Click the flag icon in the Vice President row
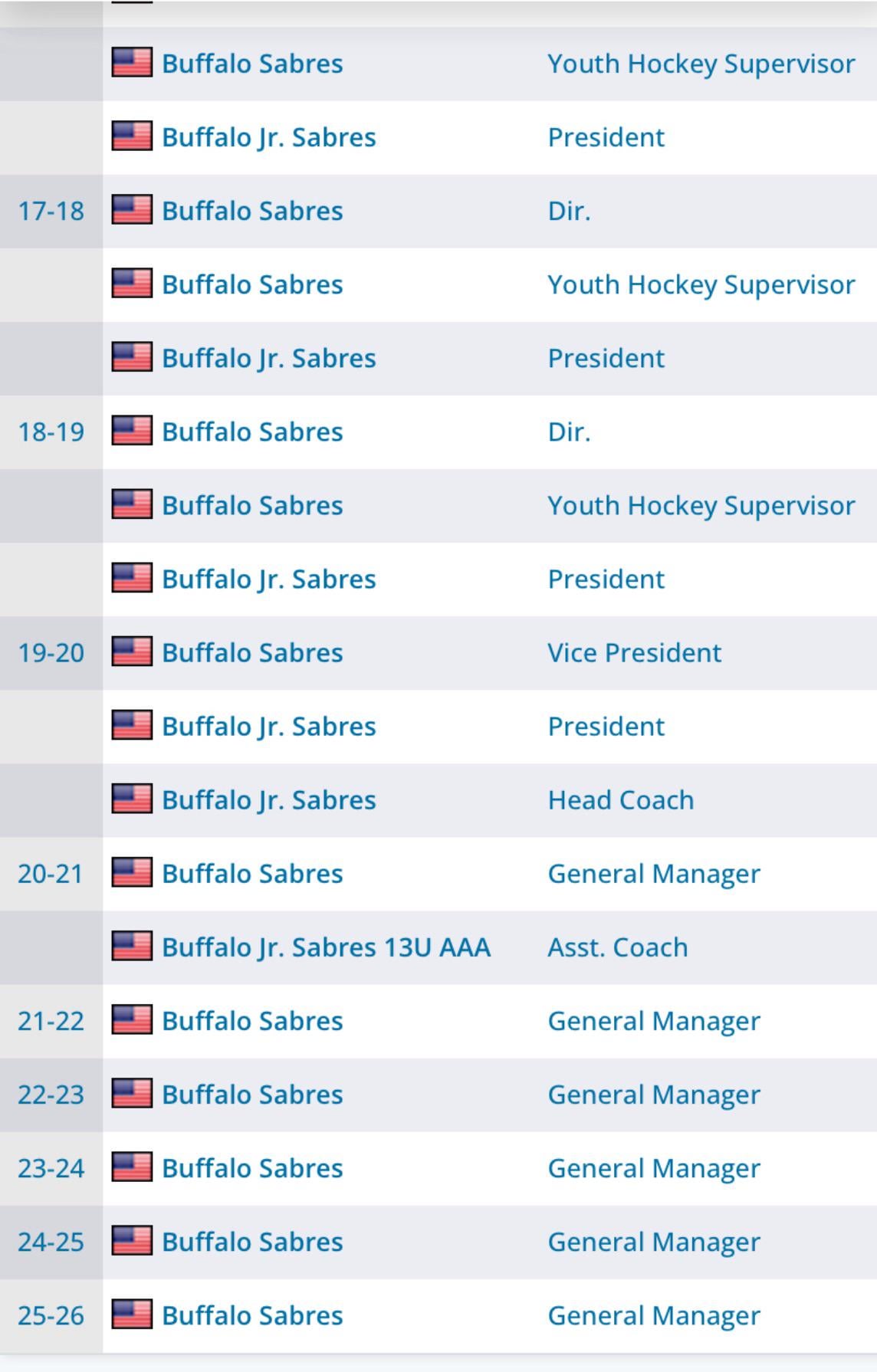Screen dimensions: 877x1372 click(132, 652)
